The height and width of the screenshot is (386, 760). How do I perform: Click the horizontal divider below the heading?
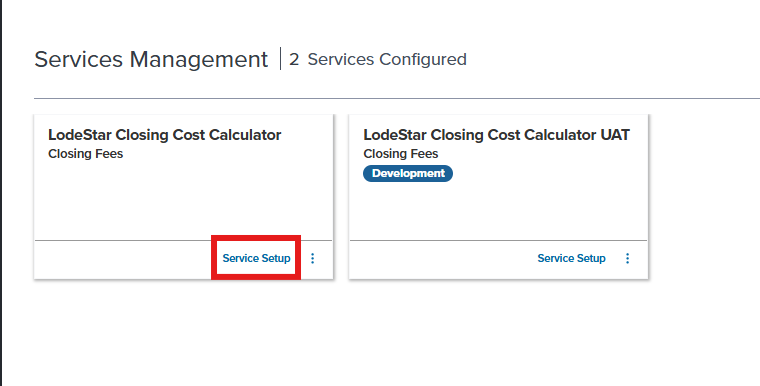pos(397,98)
